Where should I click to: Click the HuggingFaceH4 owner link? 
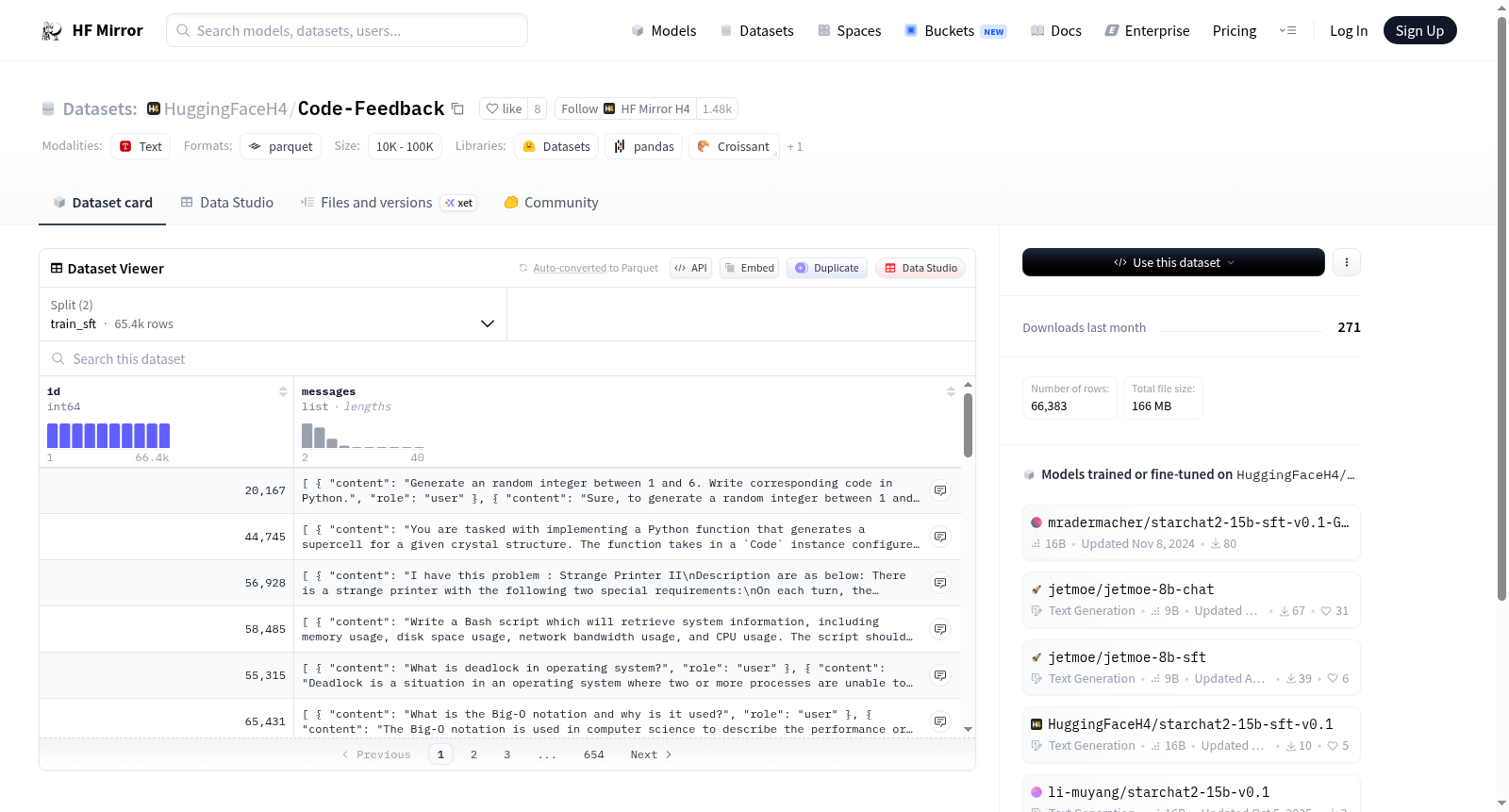click(225, 108)
